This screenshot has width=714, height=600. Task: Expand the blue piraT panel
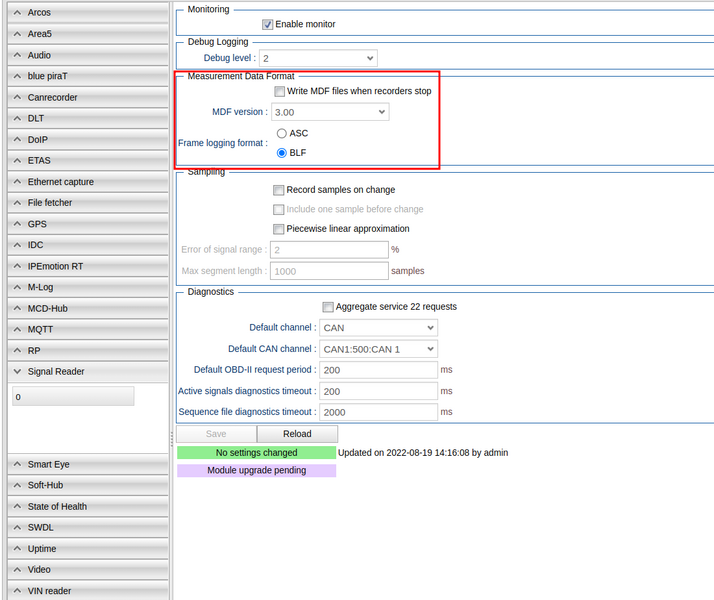coord(87,76)
